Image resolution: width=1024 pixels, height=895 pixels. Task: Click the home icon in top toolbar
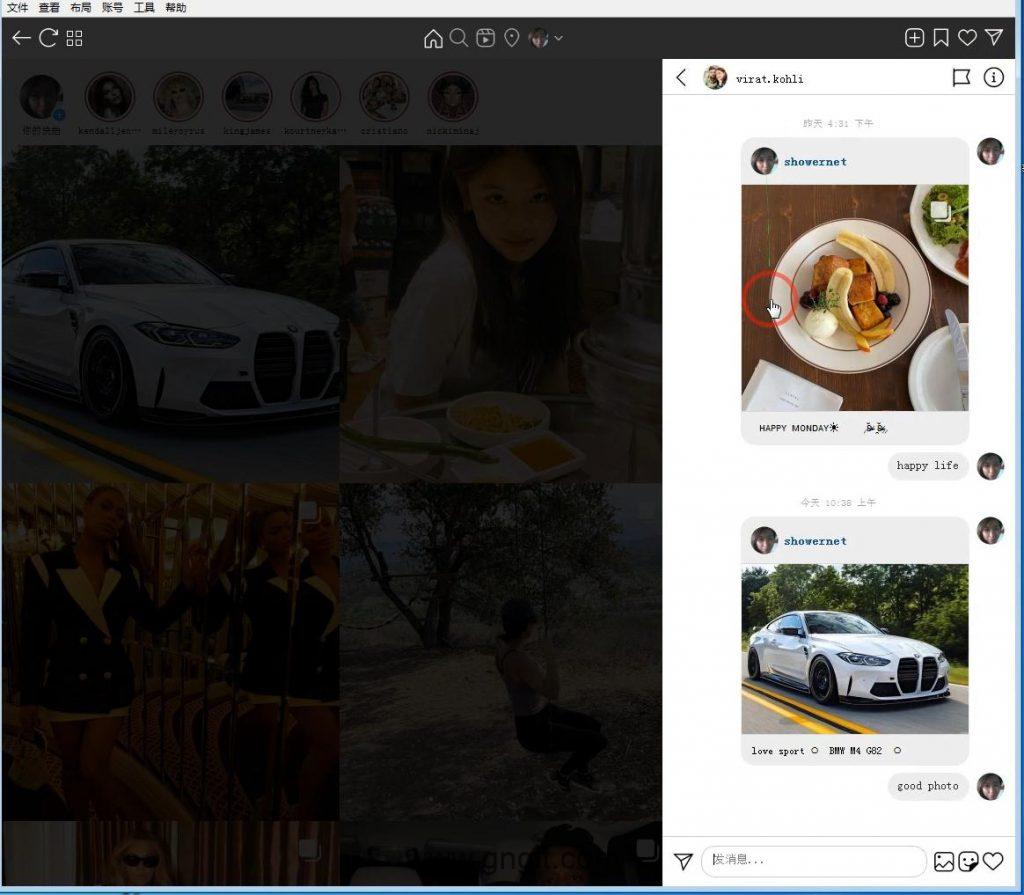[433, 38]
